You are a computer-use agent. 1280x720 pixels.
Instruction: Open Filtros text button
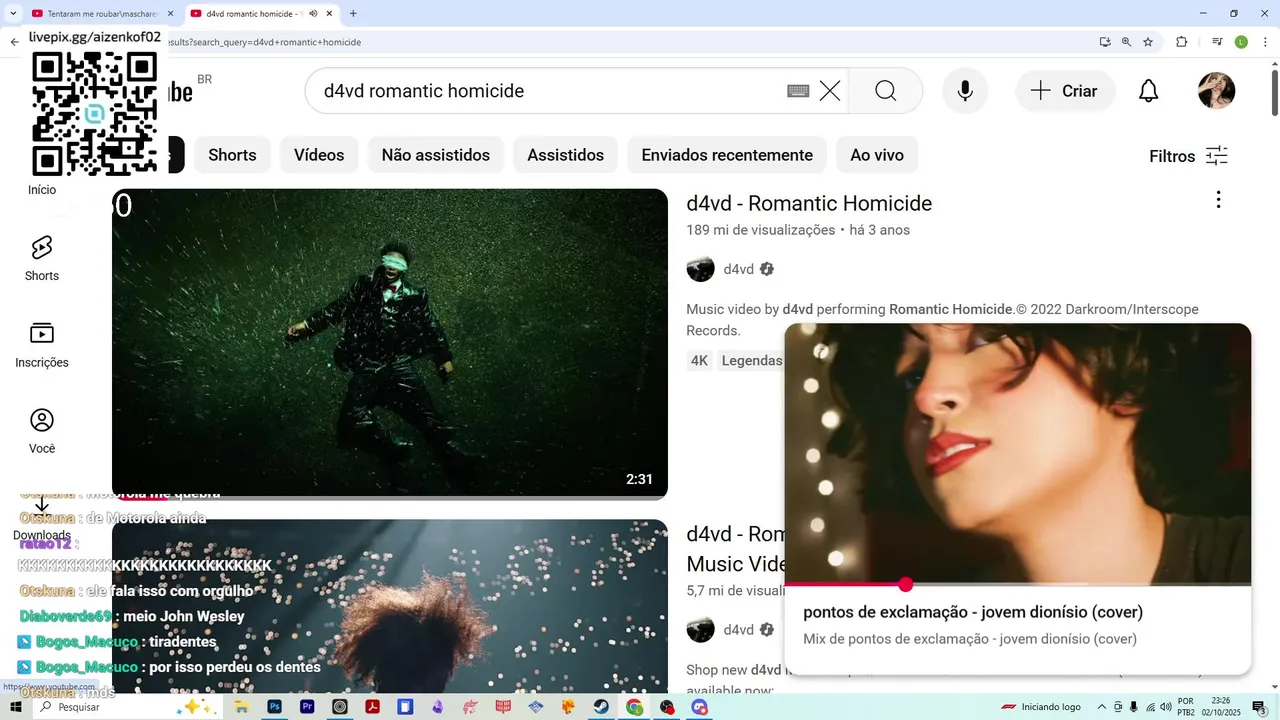point(1172,156)
